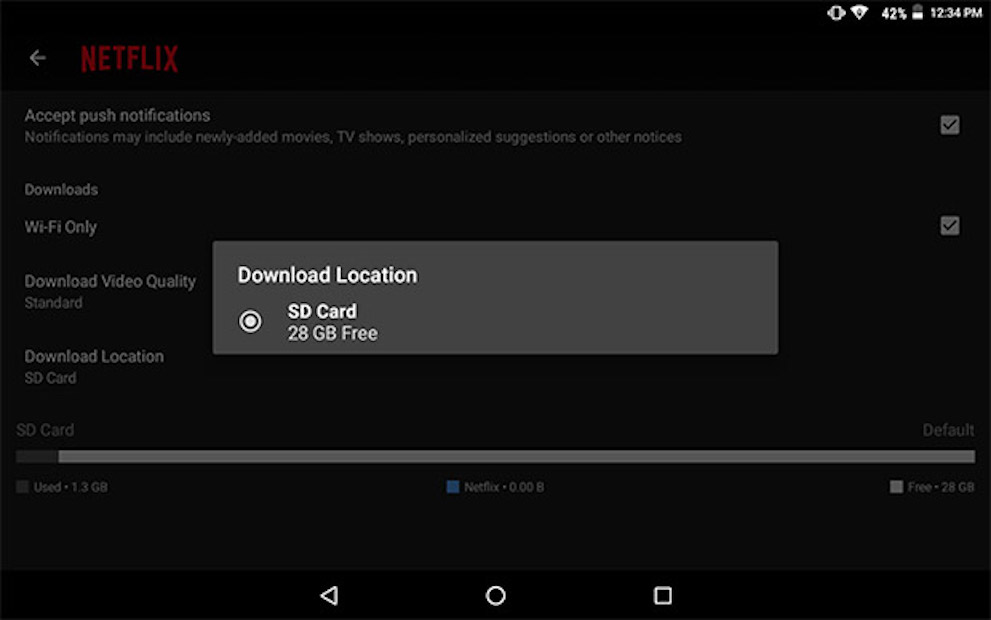Click the red Netflix logo
This screenshot has height=620, width=991.
pos(129,59)
